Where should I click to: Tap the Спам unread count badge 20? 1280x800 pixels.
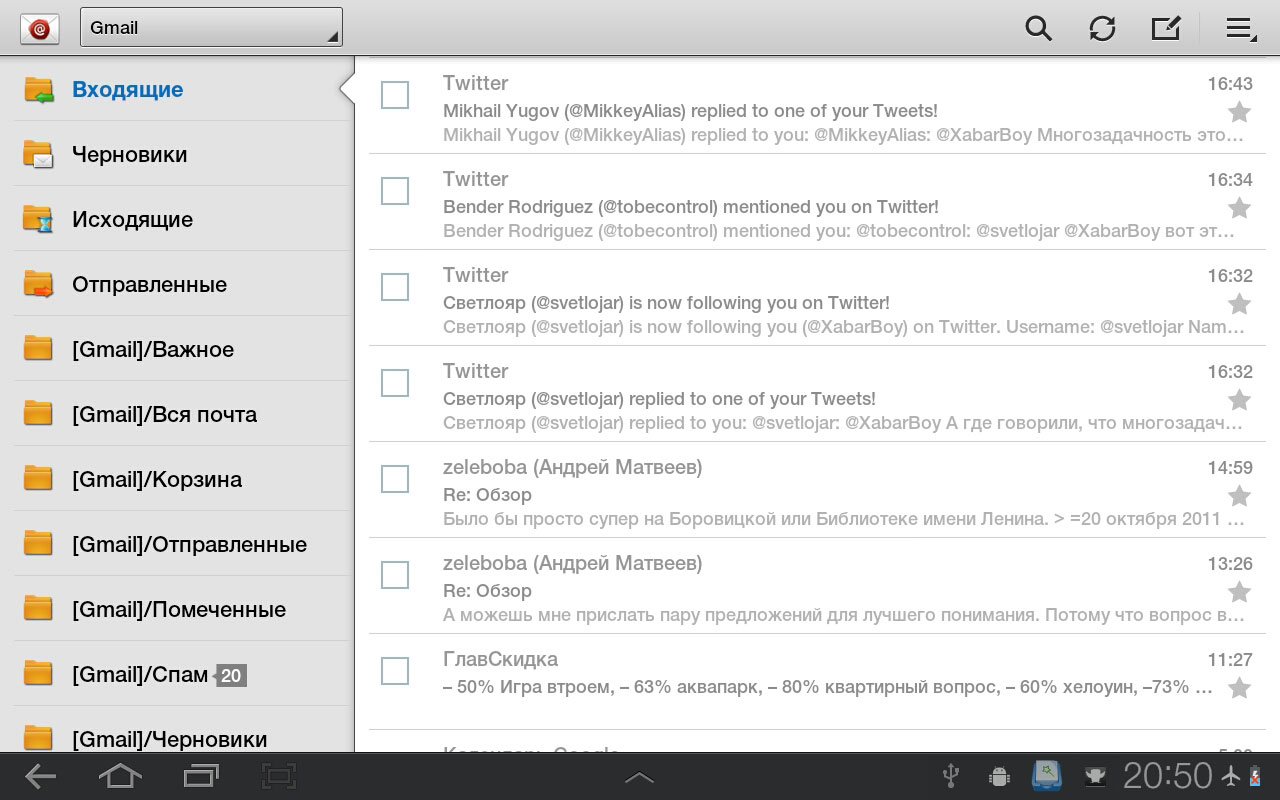tap(230, 676)
